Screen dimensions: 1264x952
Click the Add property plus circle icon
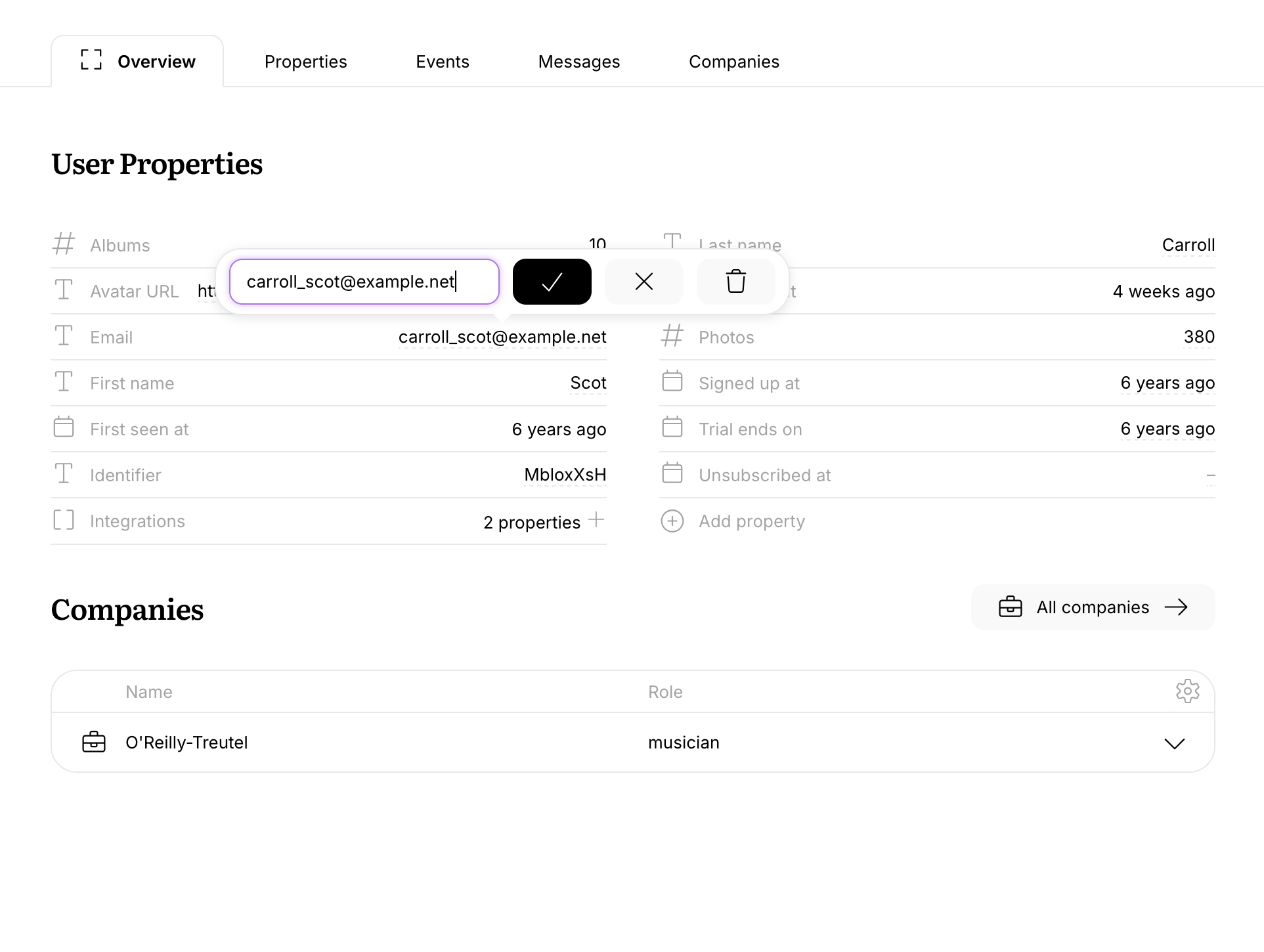point(672,521)
